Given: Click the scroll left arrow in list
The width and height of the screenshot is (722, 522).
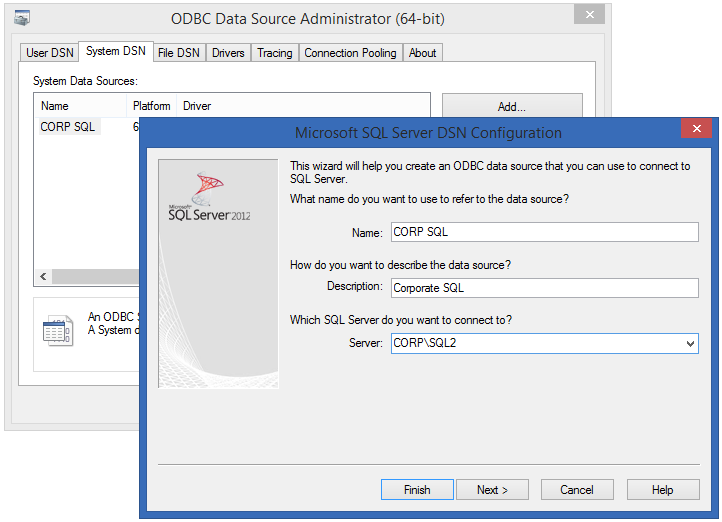Looking at the screenshot, I should pyautogui.click(x=43, y=277).
